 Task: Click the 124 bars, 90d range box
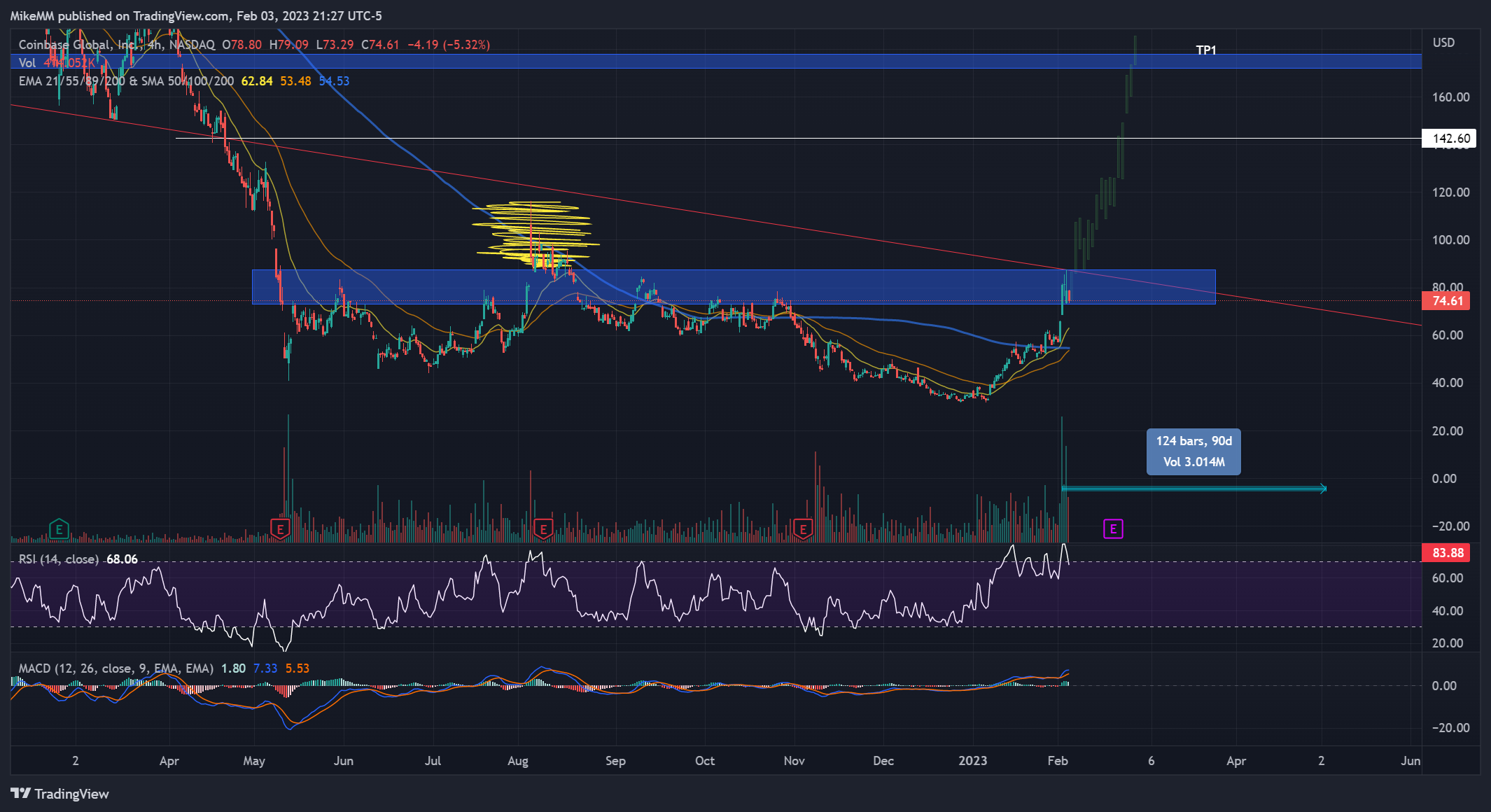pyautogui.click(x=1193, y=451)
